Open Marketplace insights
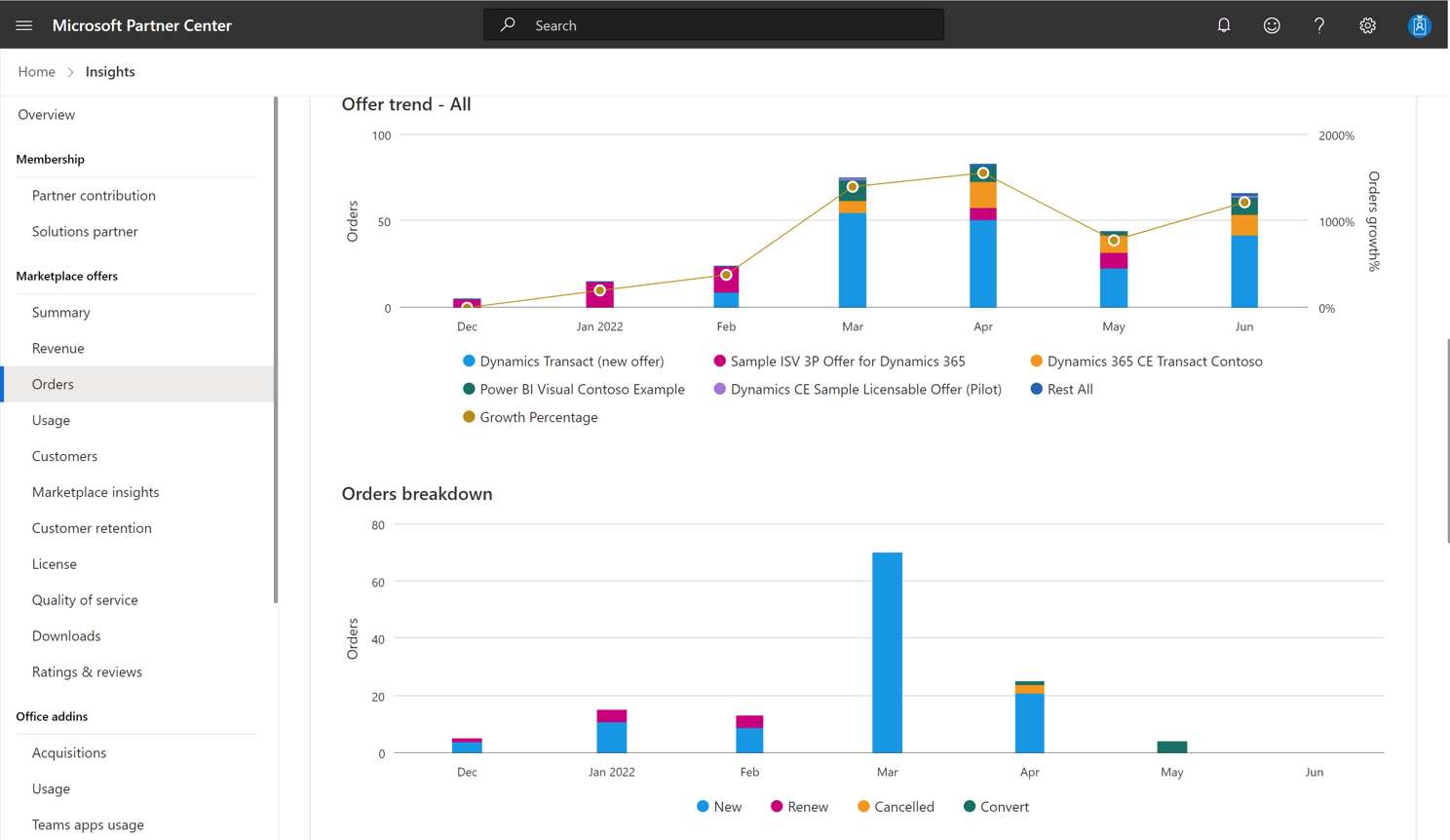 coord(95,493)
